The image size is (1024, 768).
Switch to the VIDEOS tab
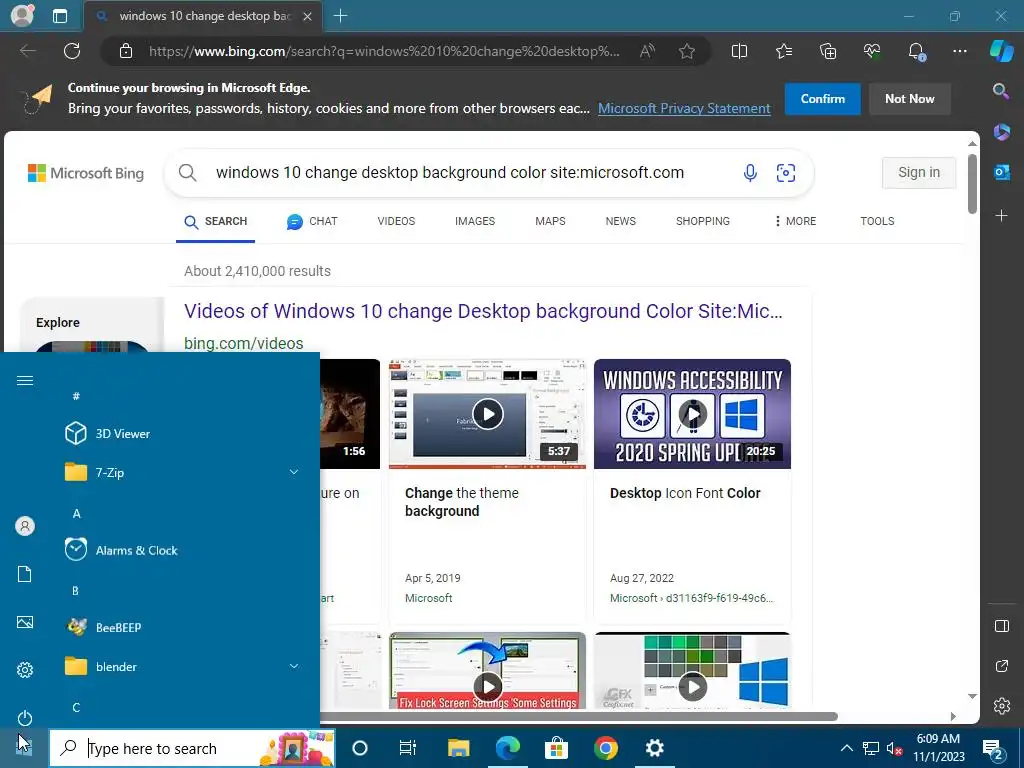(396, 221)
